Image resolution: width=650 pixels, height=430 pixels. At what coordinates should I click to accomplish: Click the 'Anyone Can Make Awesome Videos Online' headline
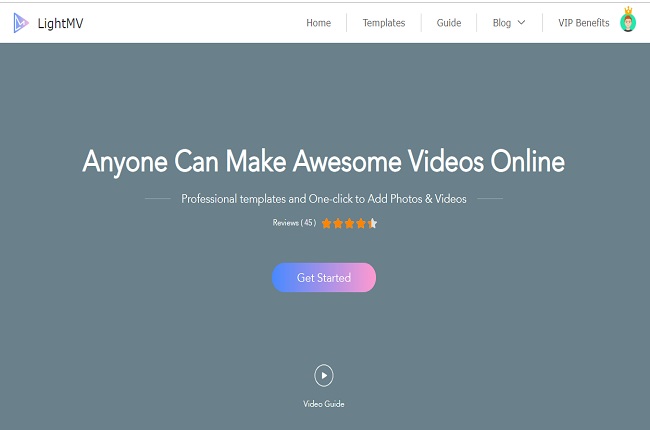[x=324, y=161]
